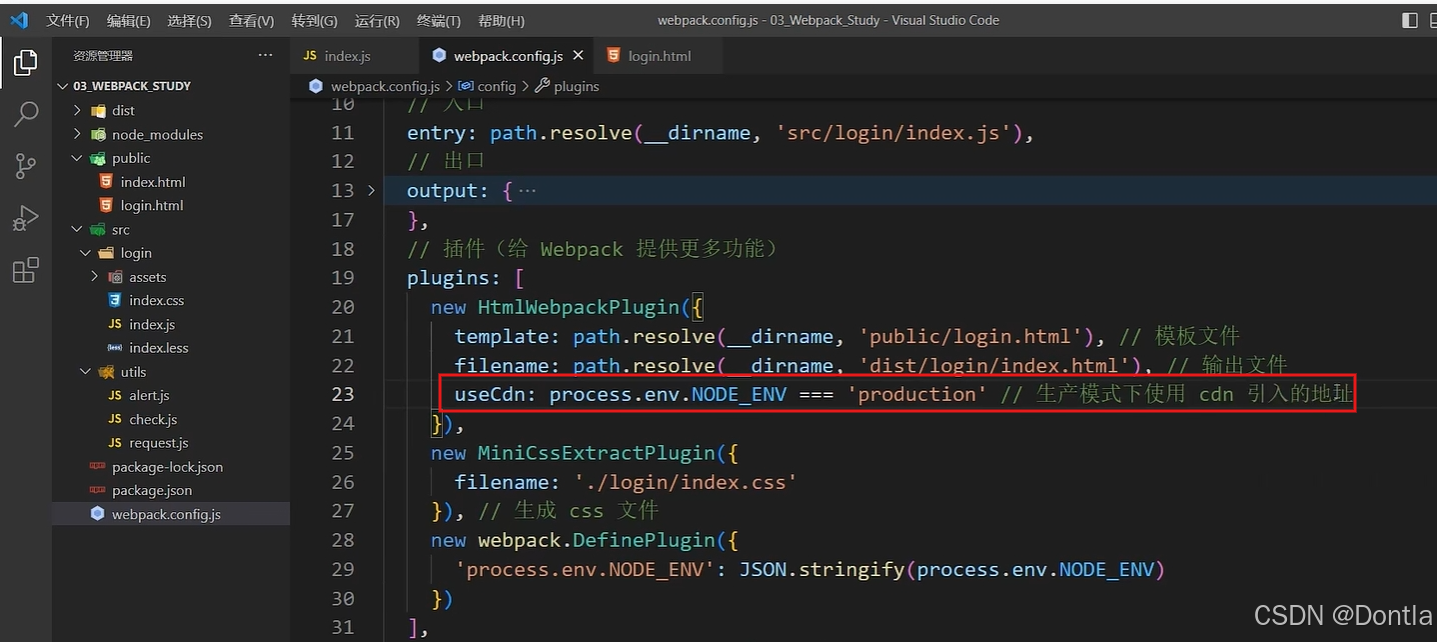The image size is (1437, 642).
Task: Click the node_modules folder icon
Action: tap(98, 134)
